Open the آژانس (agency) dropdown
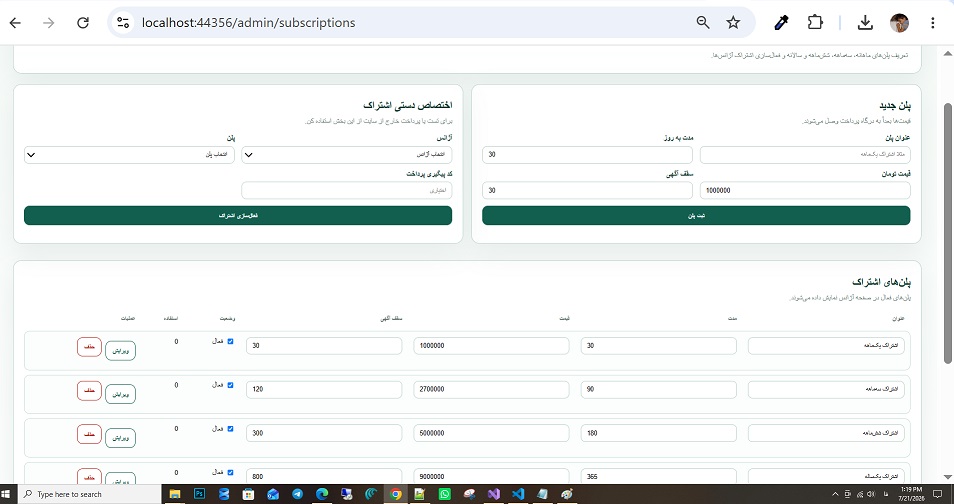Viewport: 954px width, 504px height. [347, 155]
